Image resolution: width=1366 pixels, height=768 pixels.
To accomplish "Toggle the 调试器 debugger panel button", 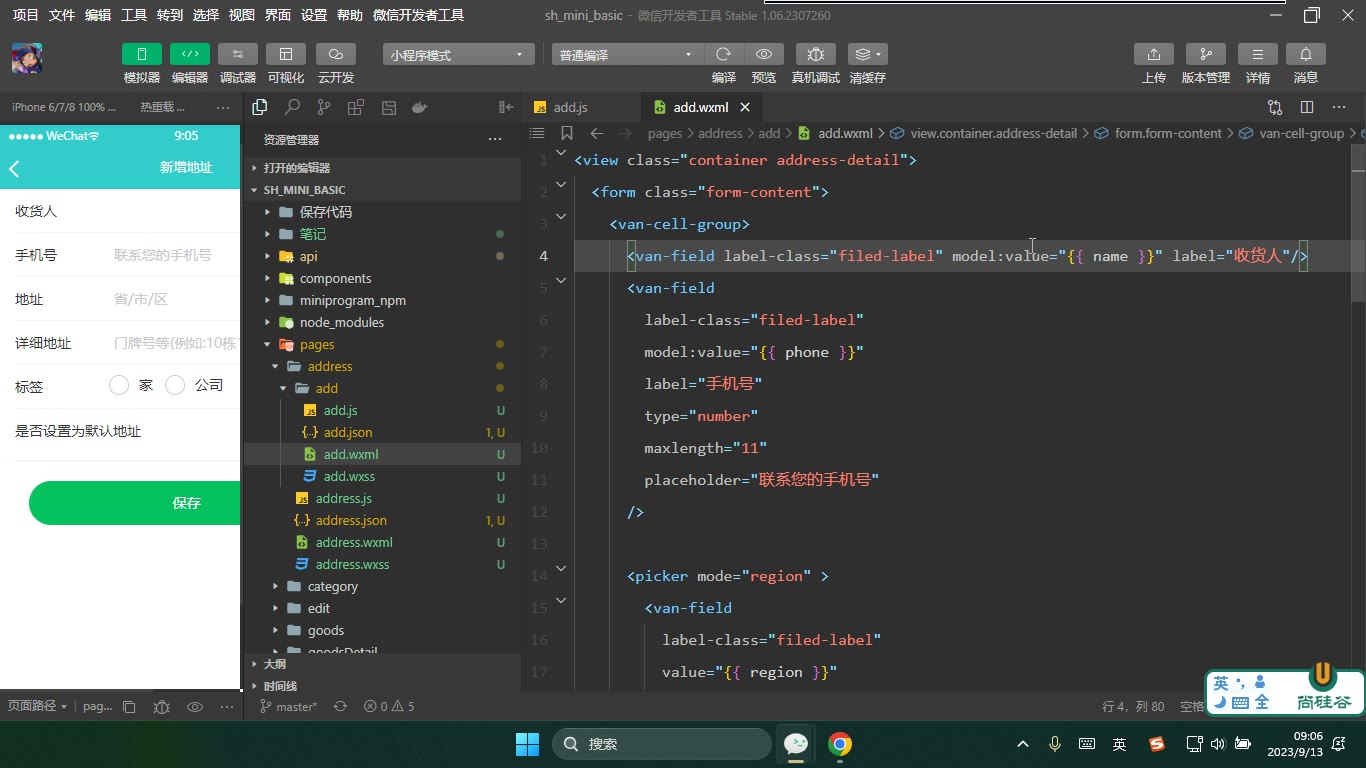I will pos(238,54).
